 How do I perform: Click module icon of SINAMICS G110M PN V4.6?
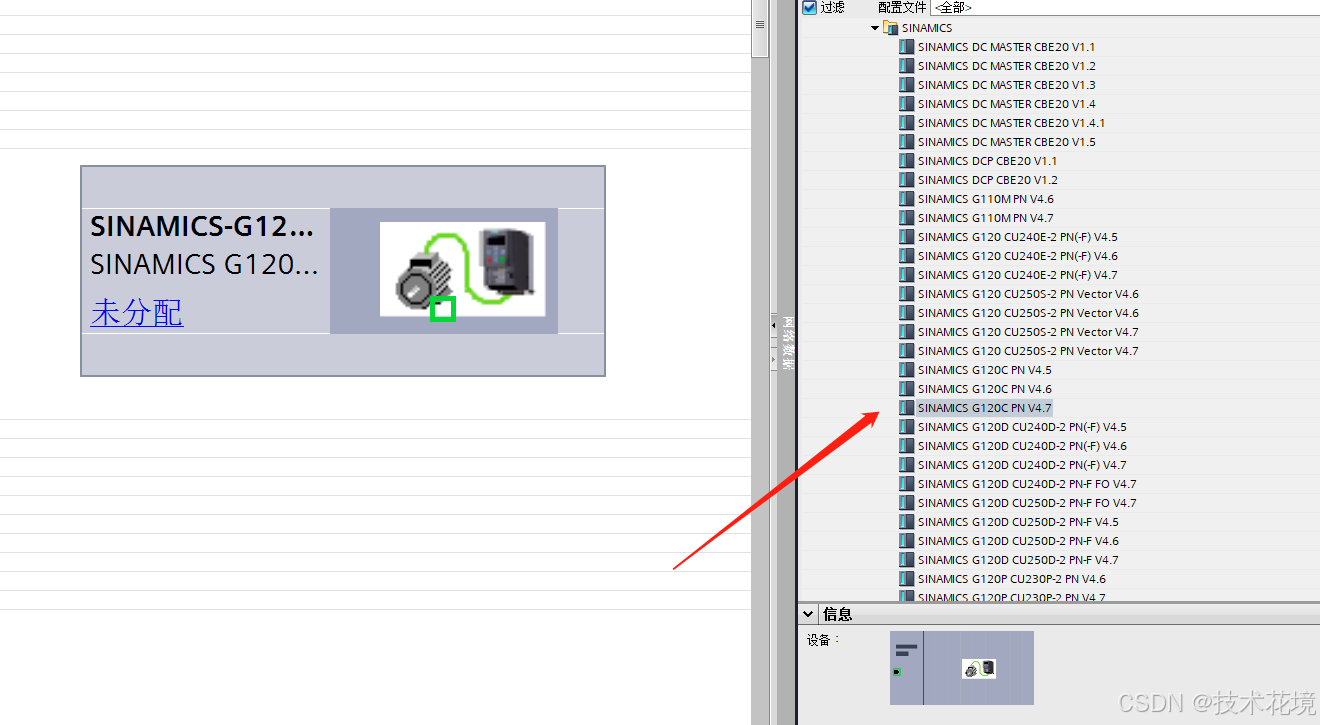[907, 199]
